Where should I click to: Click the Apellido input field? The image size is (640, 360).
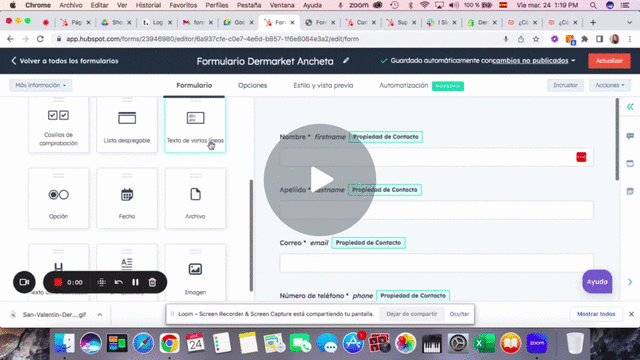click(x=436, y=210)
